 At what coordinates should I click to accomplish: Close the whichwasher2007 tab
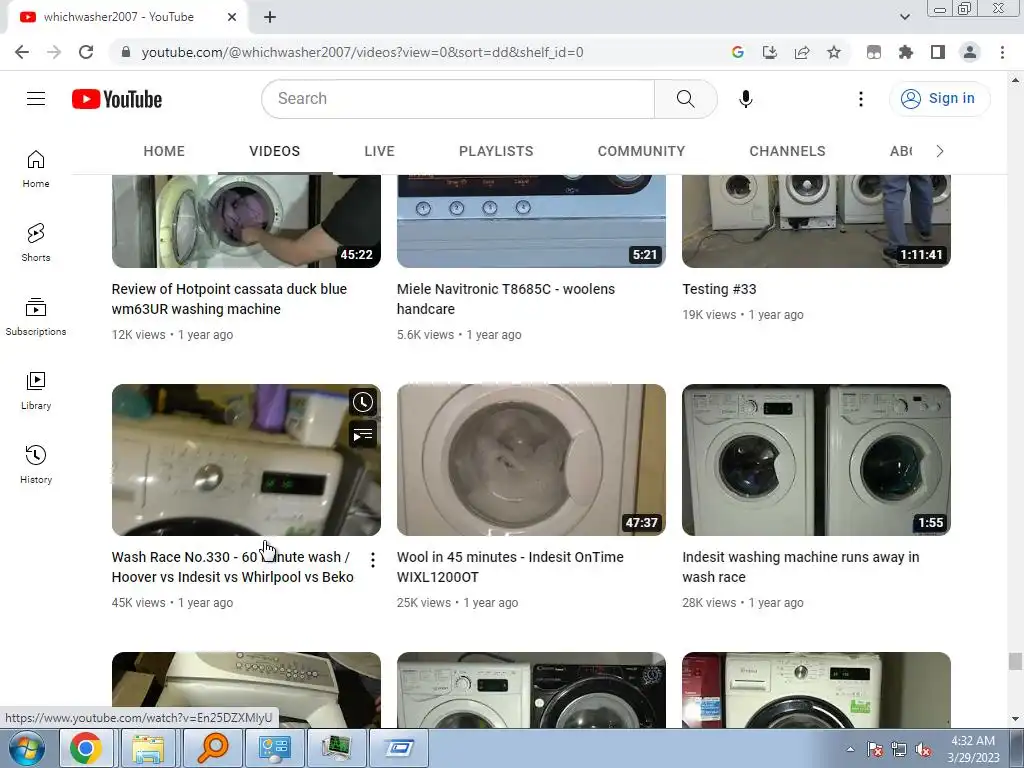tap(232, 18)
